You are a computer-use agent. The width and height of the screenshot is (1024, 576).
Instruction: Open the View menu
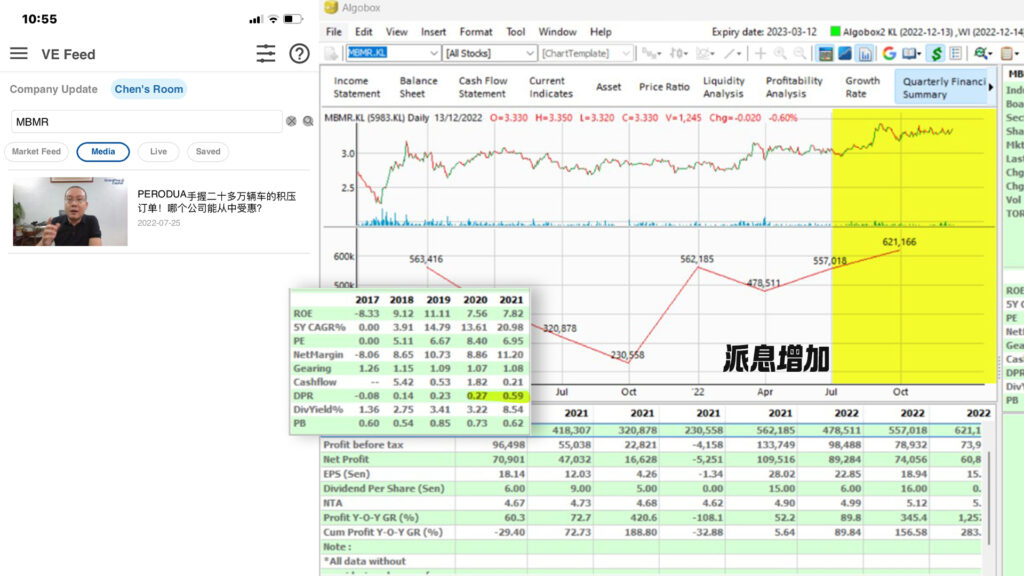(396, 31)
